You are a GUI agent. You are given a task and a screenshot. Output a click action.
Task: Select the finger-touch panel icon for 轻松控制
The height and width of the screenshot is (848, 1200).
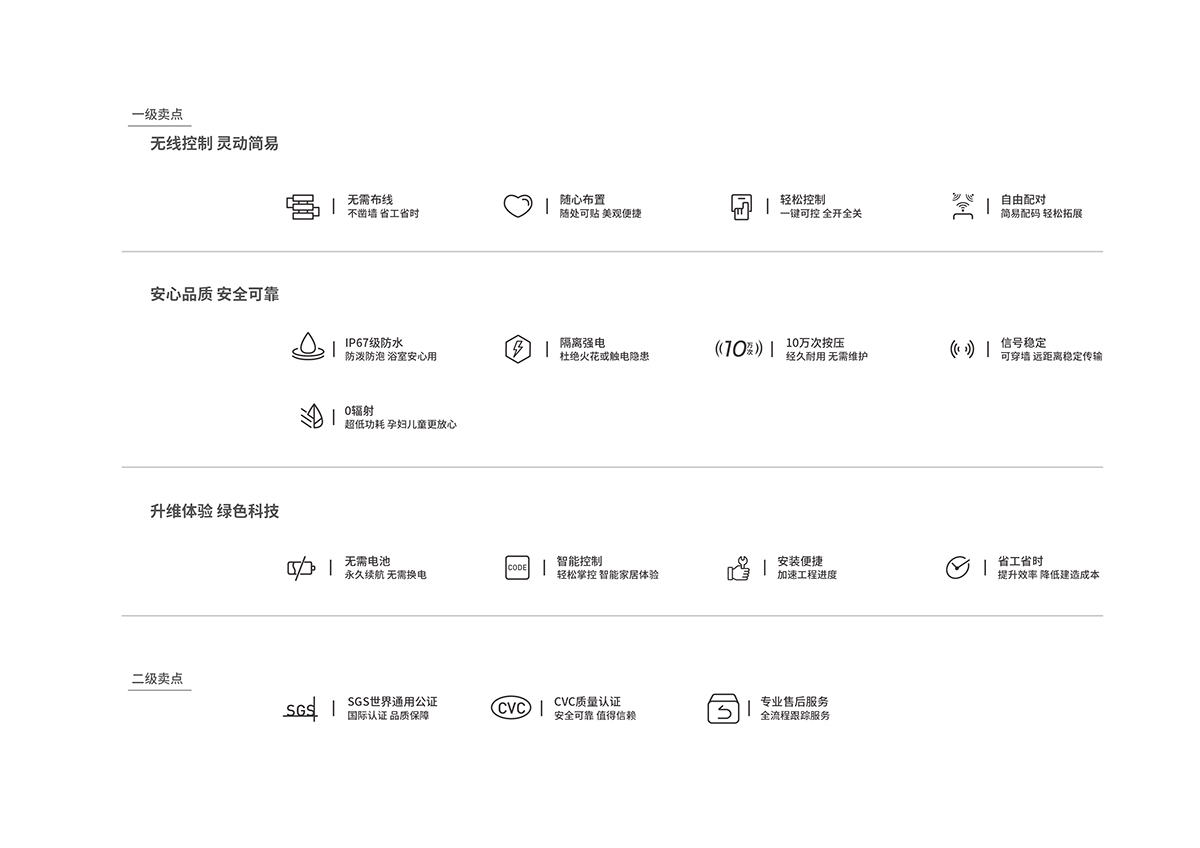tap(740, 206)
